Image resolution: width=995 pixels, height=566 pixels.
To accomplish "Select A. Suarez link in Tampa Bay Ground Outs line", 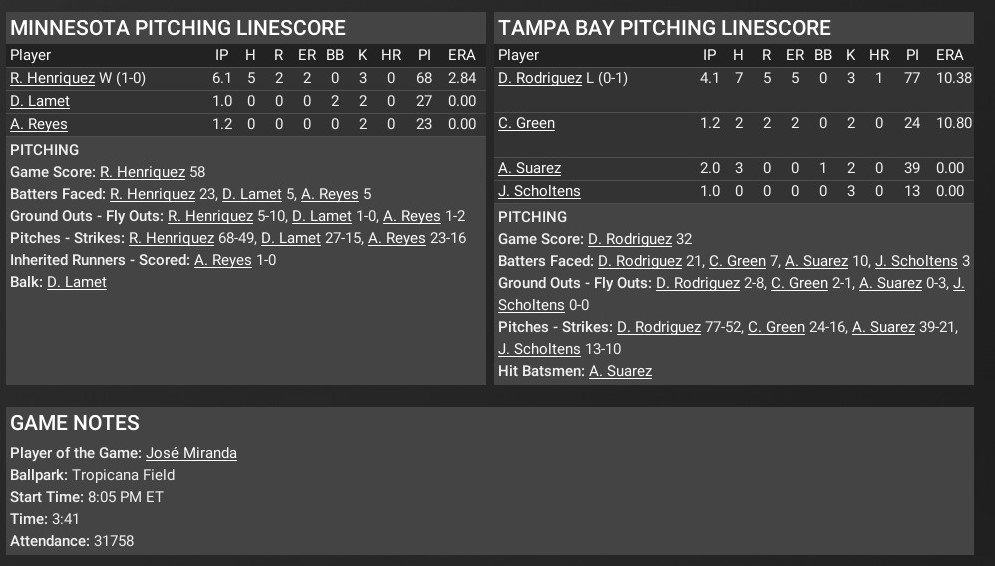I will [x=890, y=283].
